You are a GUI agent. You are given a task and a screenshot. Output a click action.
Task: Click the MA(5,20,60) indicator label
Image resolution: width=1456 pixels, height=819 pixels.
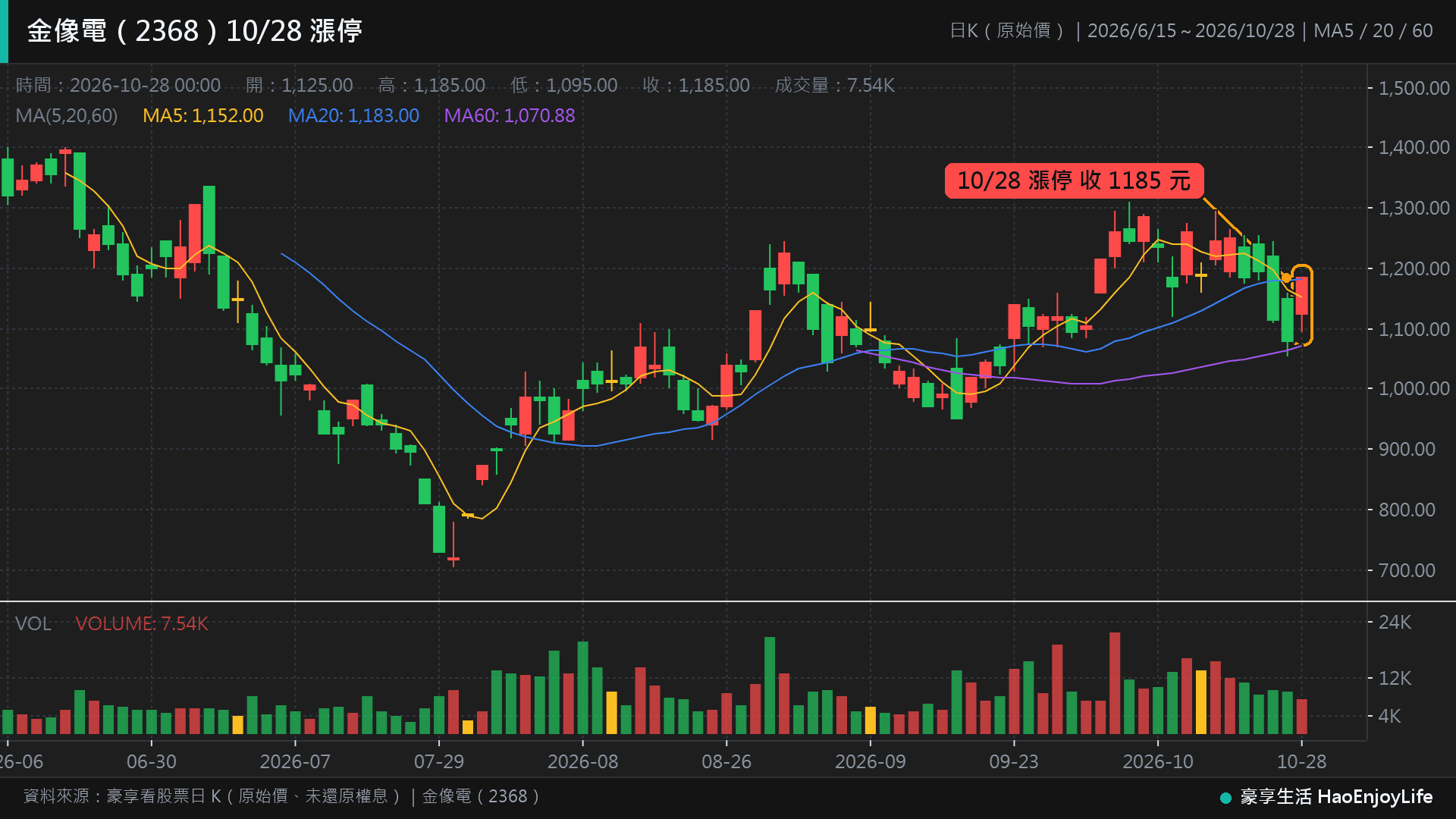pos(67,115)
